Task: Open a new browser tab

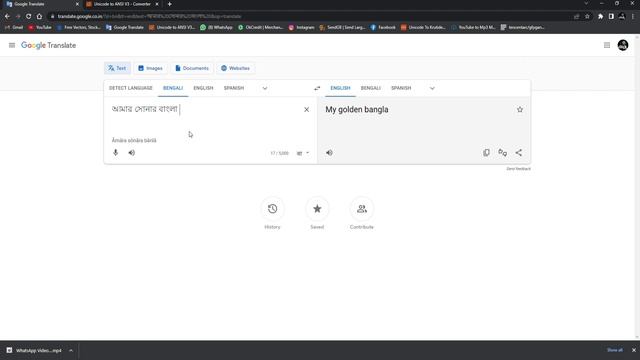Action: (169, 4)
